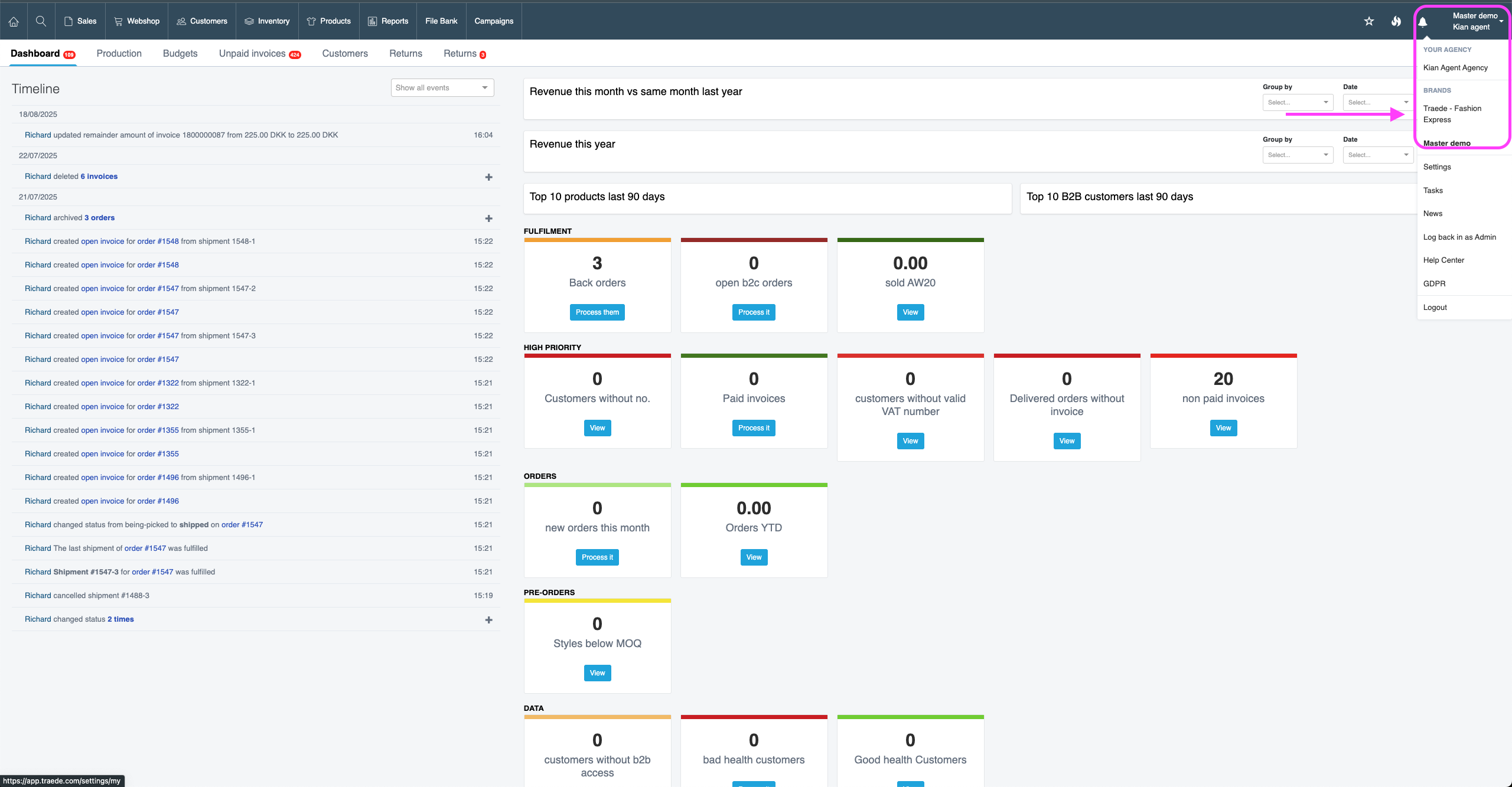Open the search magnifier icon

41,21
